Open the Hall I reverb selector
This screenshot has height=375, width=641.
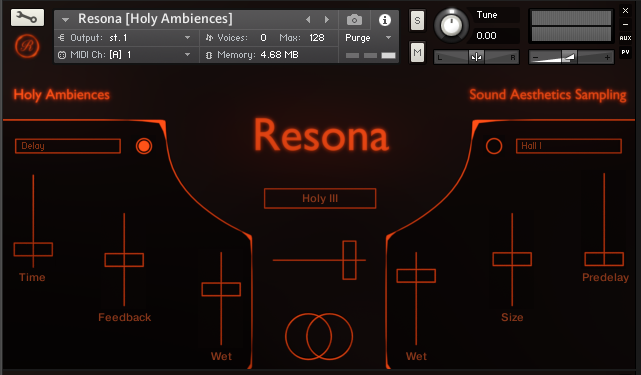pyautogui.click(x=569, y=146)
